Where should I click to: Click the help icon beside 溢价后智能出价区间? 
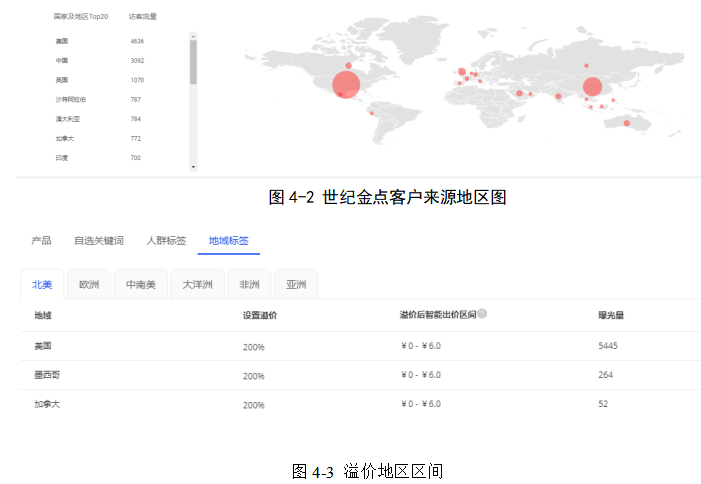(x=482, y=314)
